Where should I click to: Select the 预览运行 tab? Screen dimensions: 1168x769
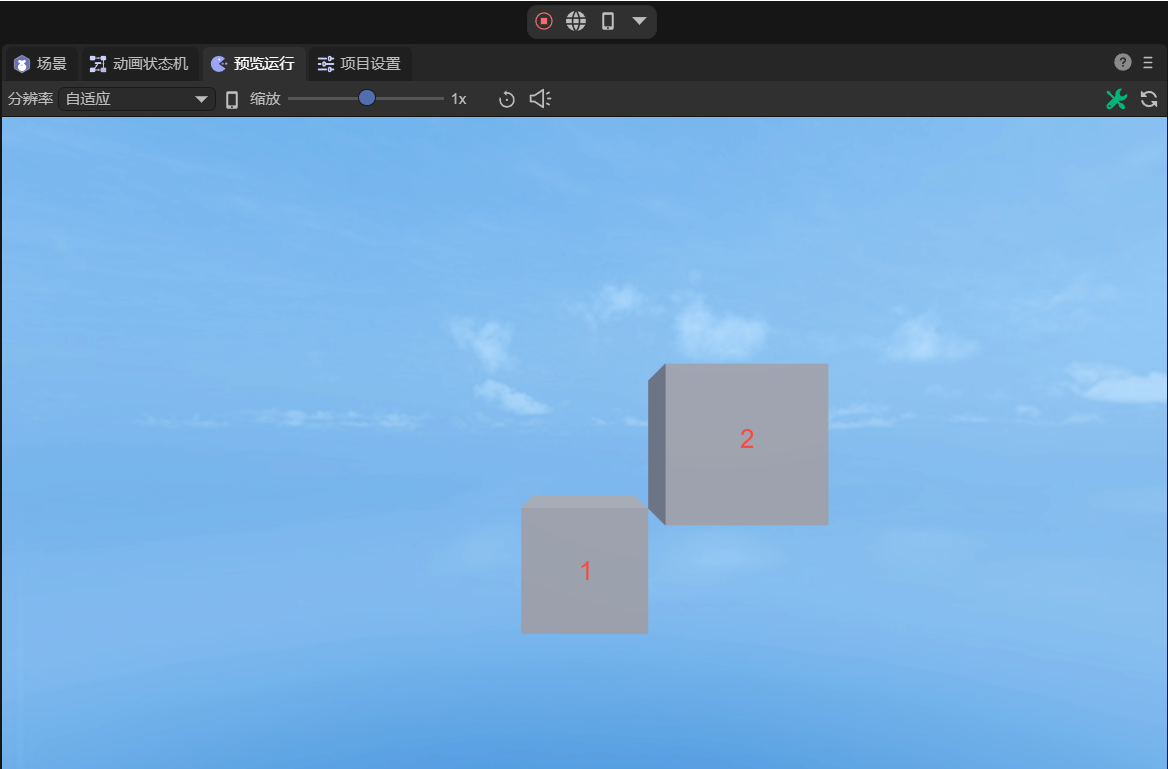254,64
